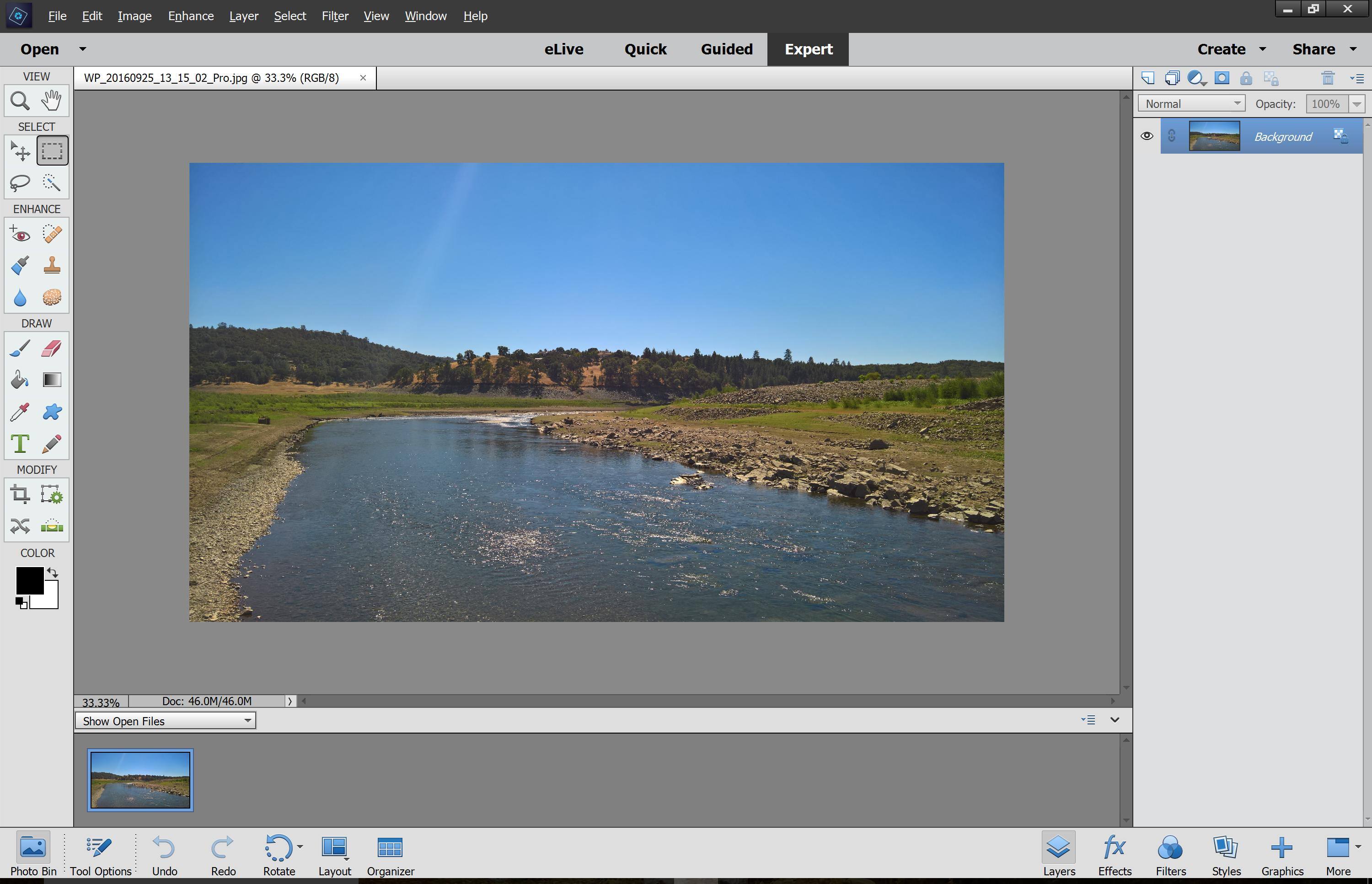Select the Eraser tool
The height and width of the screenshot is (884, 1372).
click(x=52, y=348)
